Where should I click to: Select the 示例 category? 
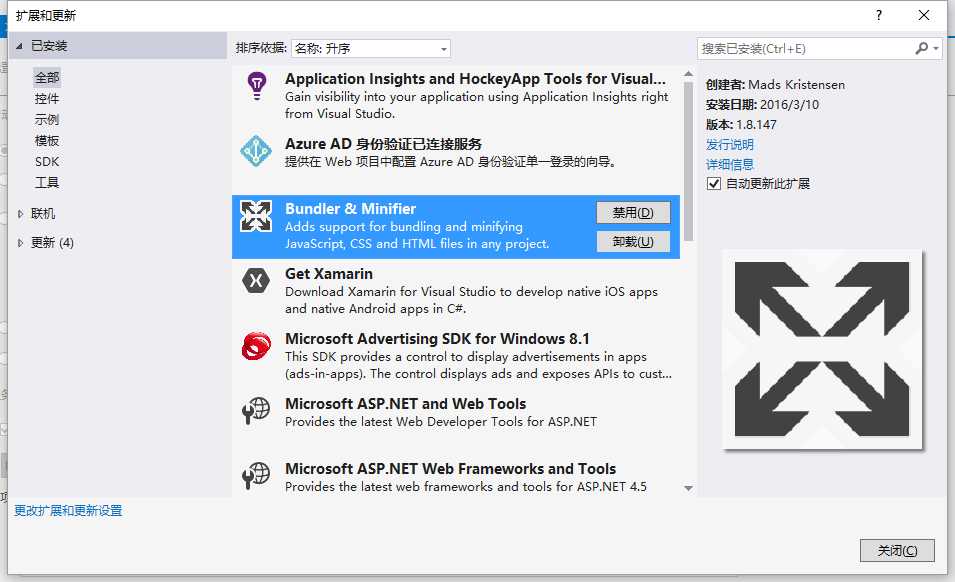point(47,119)
